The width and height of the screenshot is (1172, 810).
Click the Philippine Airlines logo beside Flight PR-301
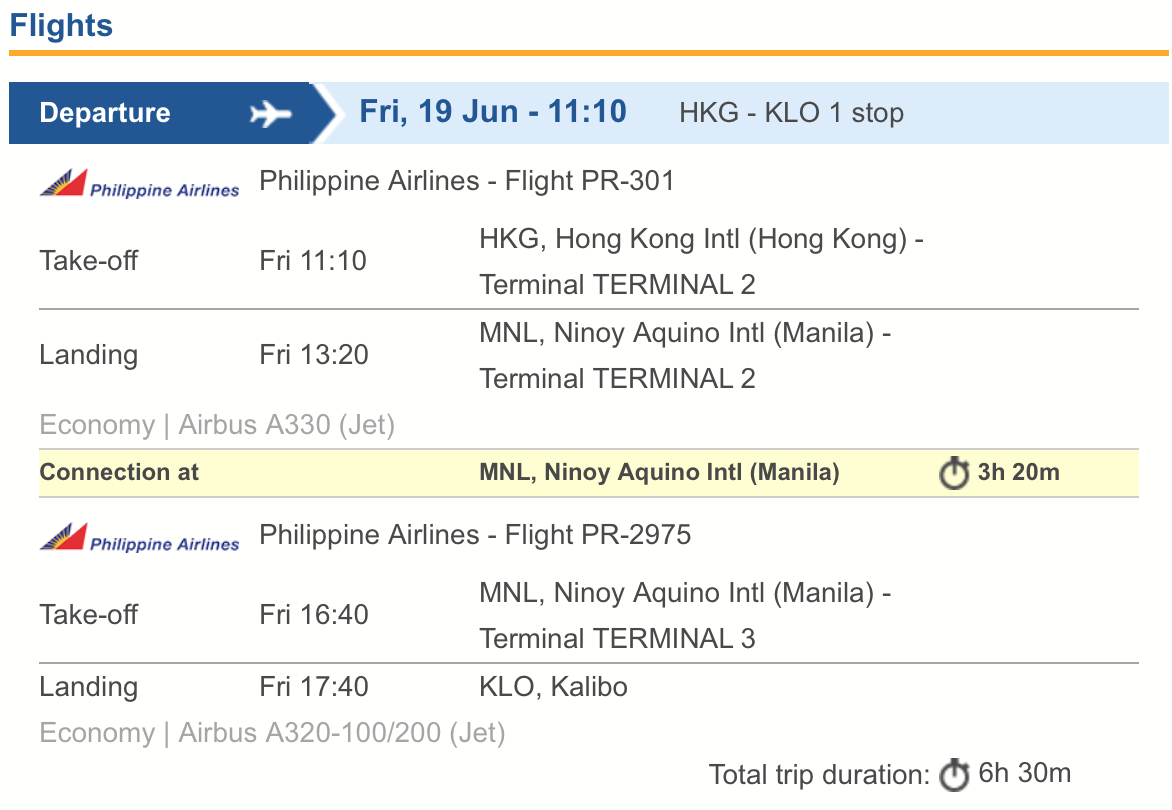coord(140,184)
